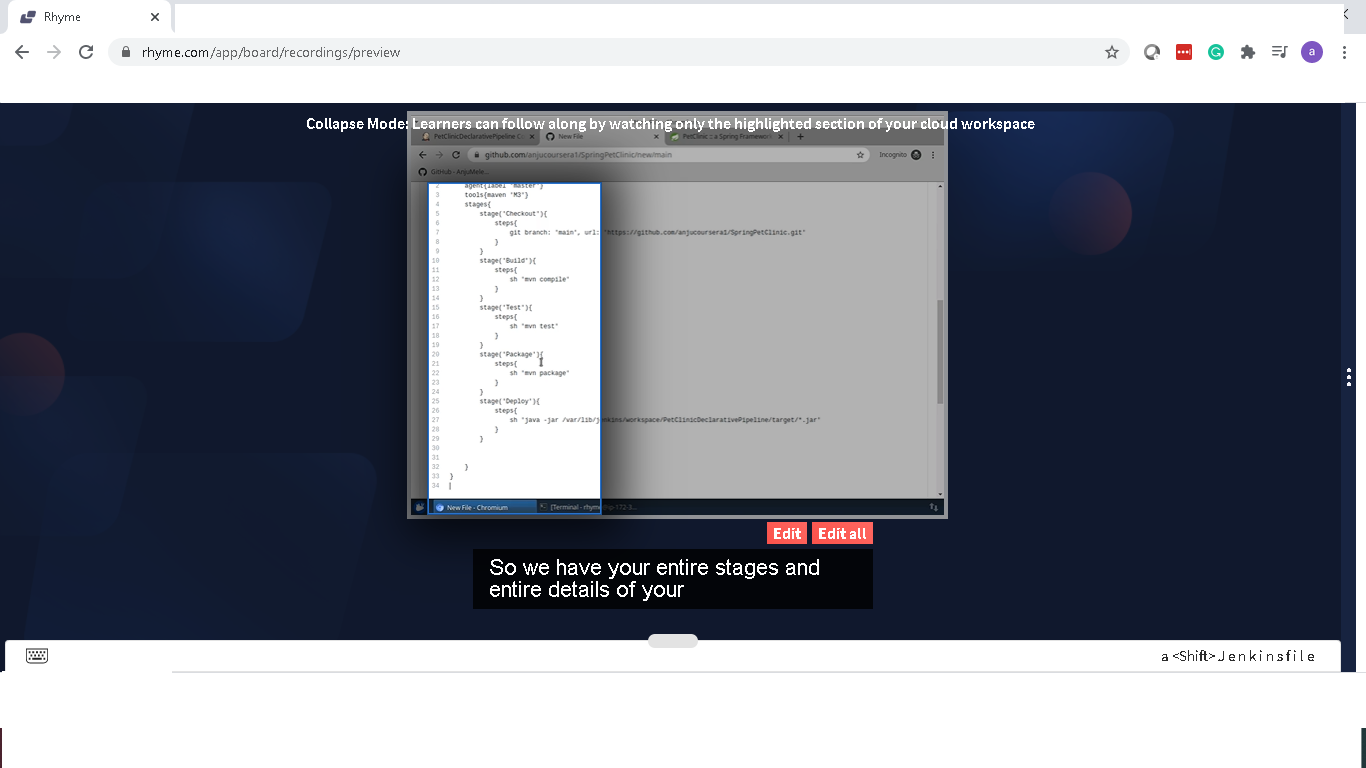Click the code line stage('Build'){
Screen dimensions: 1366x768
[x=508, y=260]
